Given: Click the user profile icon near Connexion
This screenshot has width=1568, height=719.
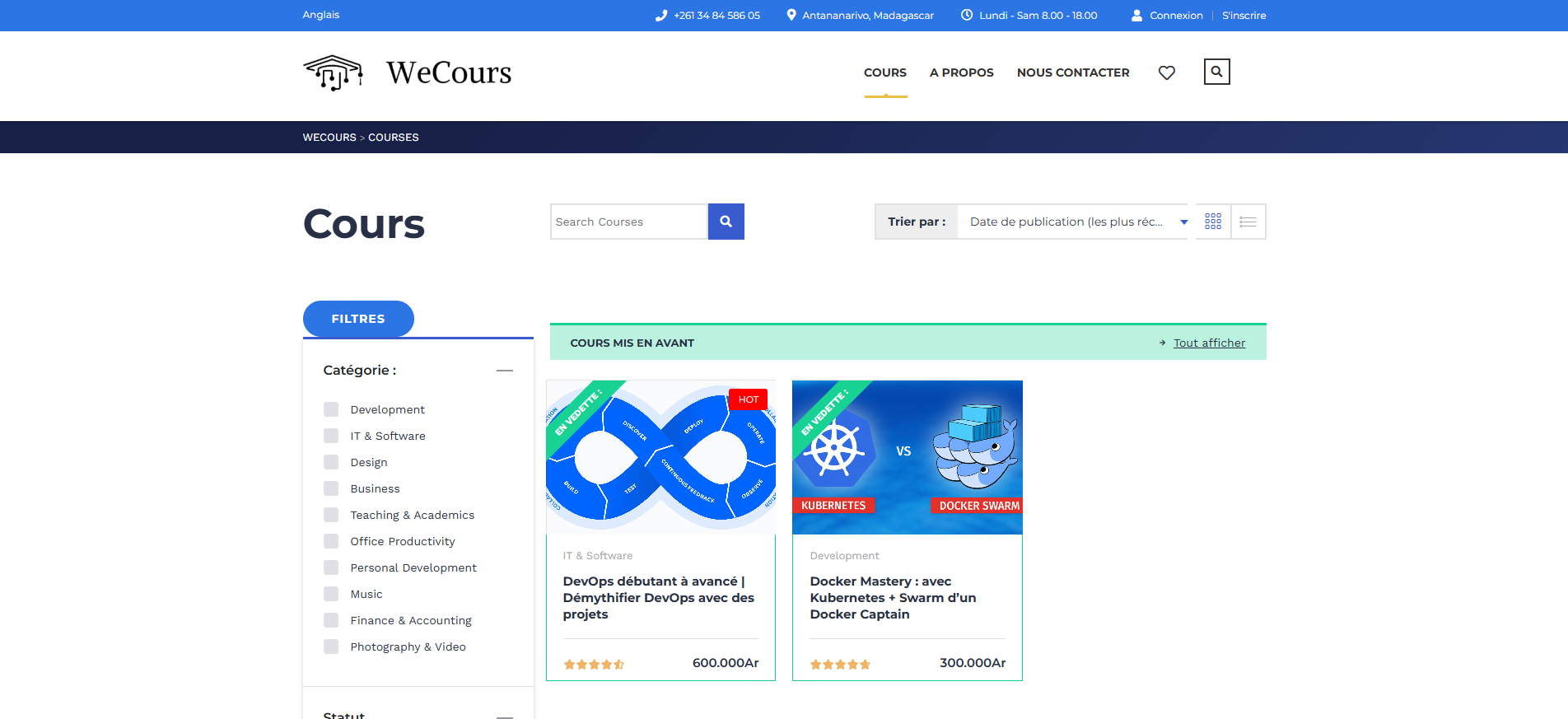Looking at the screenshot, I should point(1136,15).
